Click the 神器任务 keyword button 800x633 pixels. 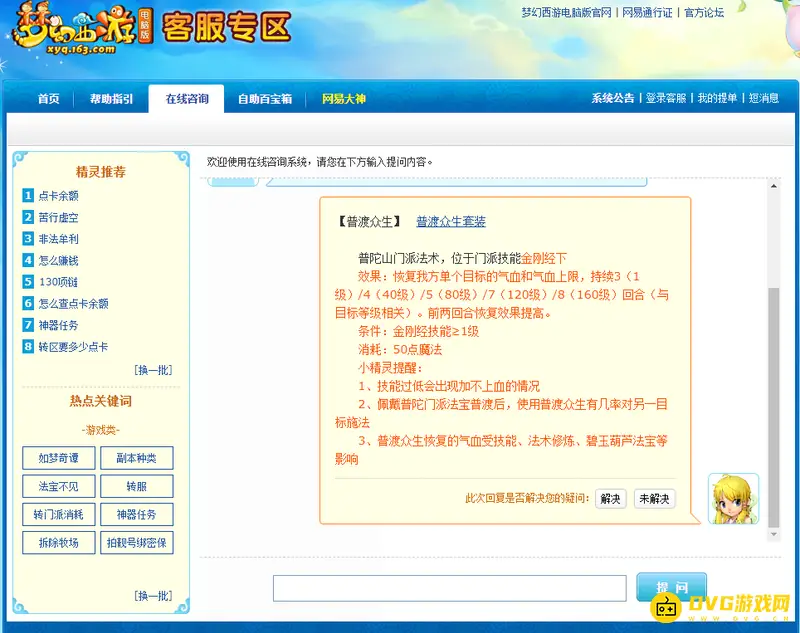[137, 515]
